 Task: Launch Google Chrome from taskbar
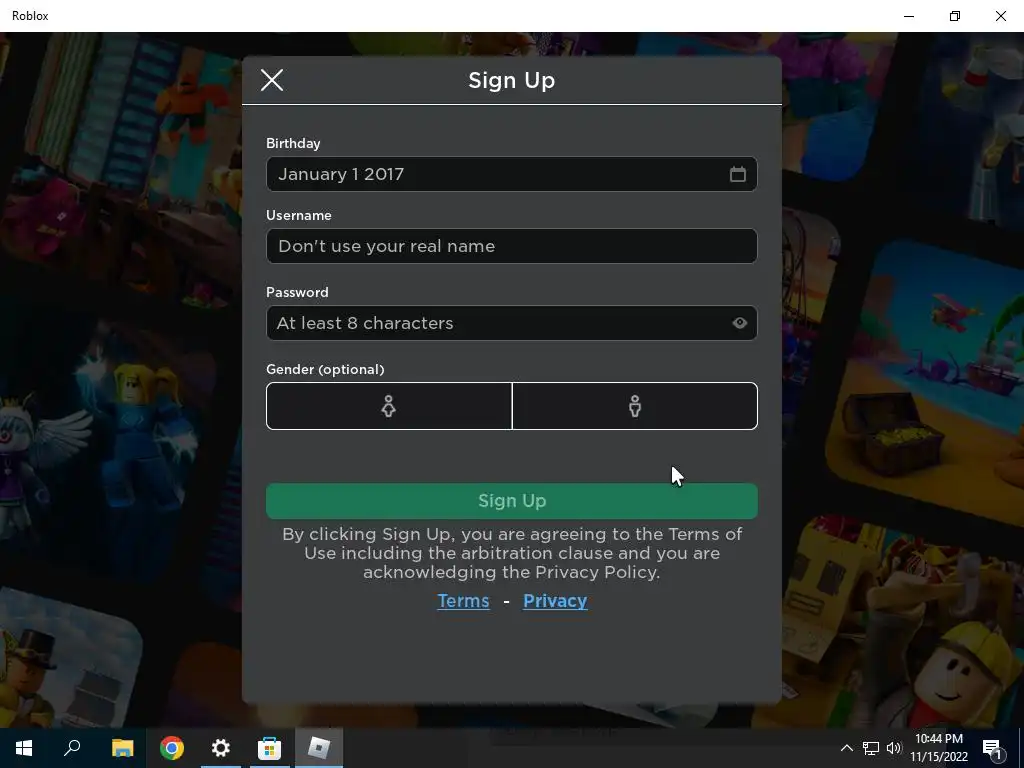point(172,748)
